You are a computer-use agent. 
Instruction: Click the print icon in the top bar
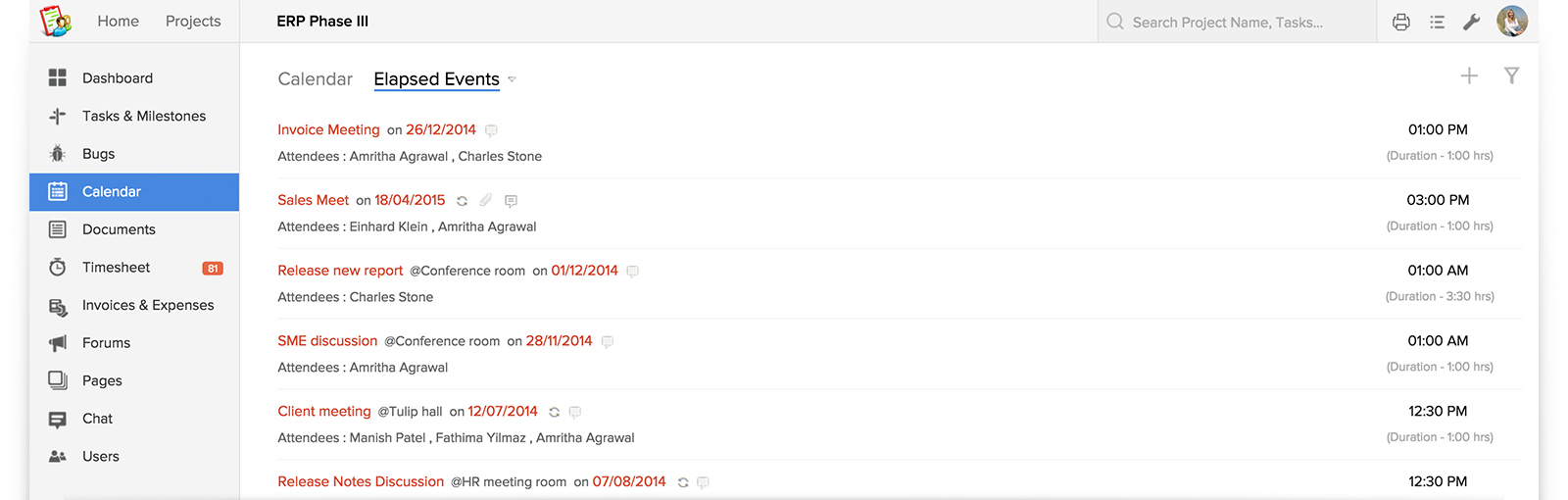click(x=1401, y=22)
